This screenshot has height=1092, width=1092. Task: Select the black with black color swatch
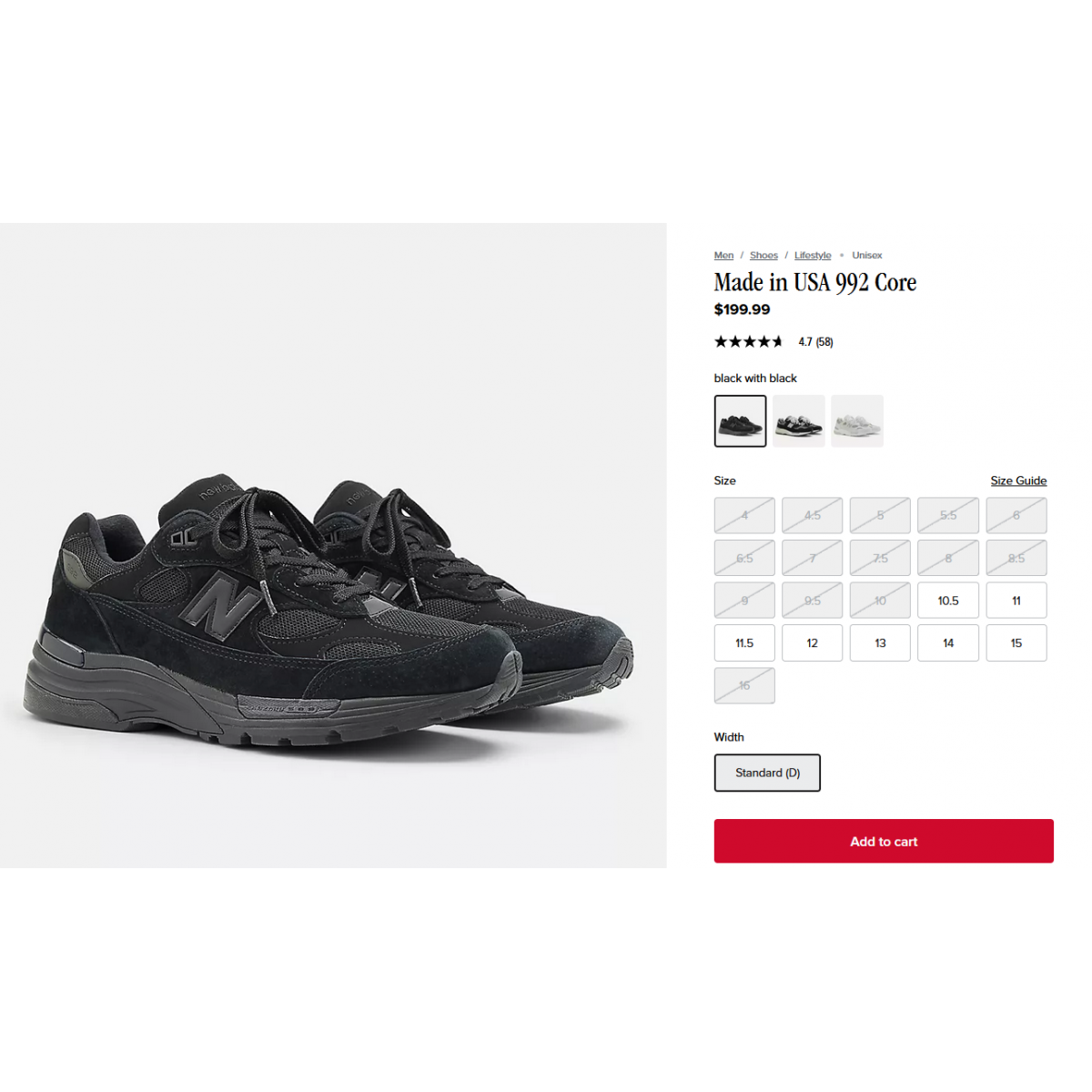coord(740,420)
